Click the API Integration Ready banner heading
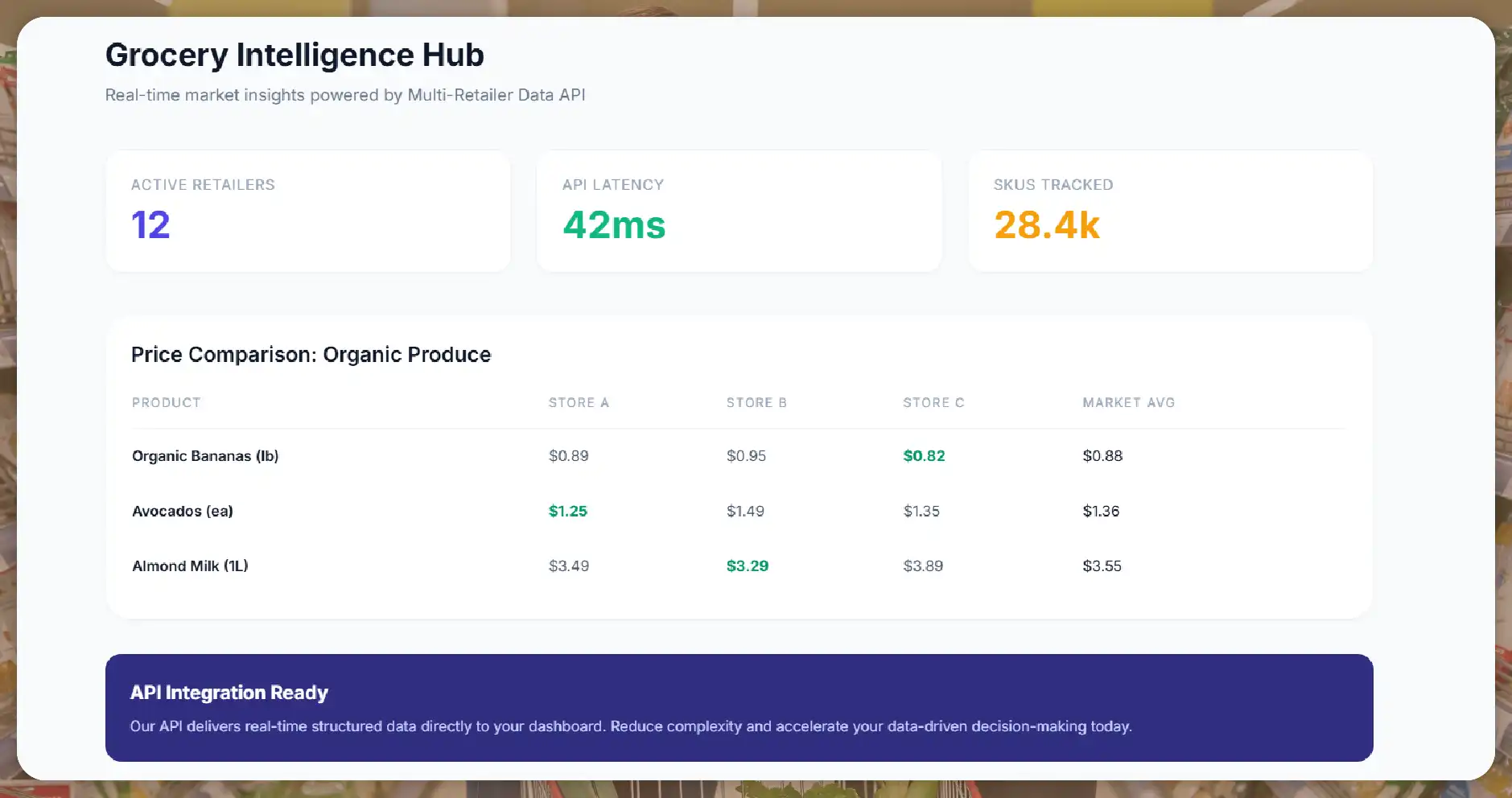1512x798 pixels. click(229, 693)
